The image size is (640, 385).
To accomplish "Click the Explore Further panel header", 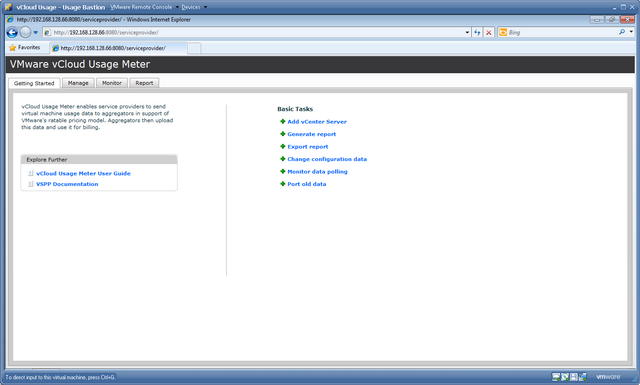I will [x=99, y=160].
